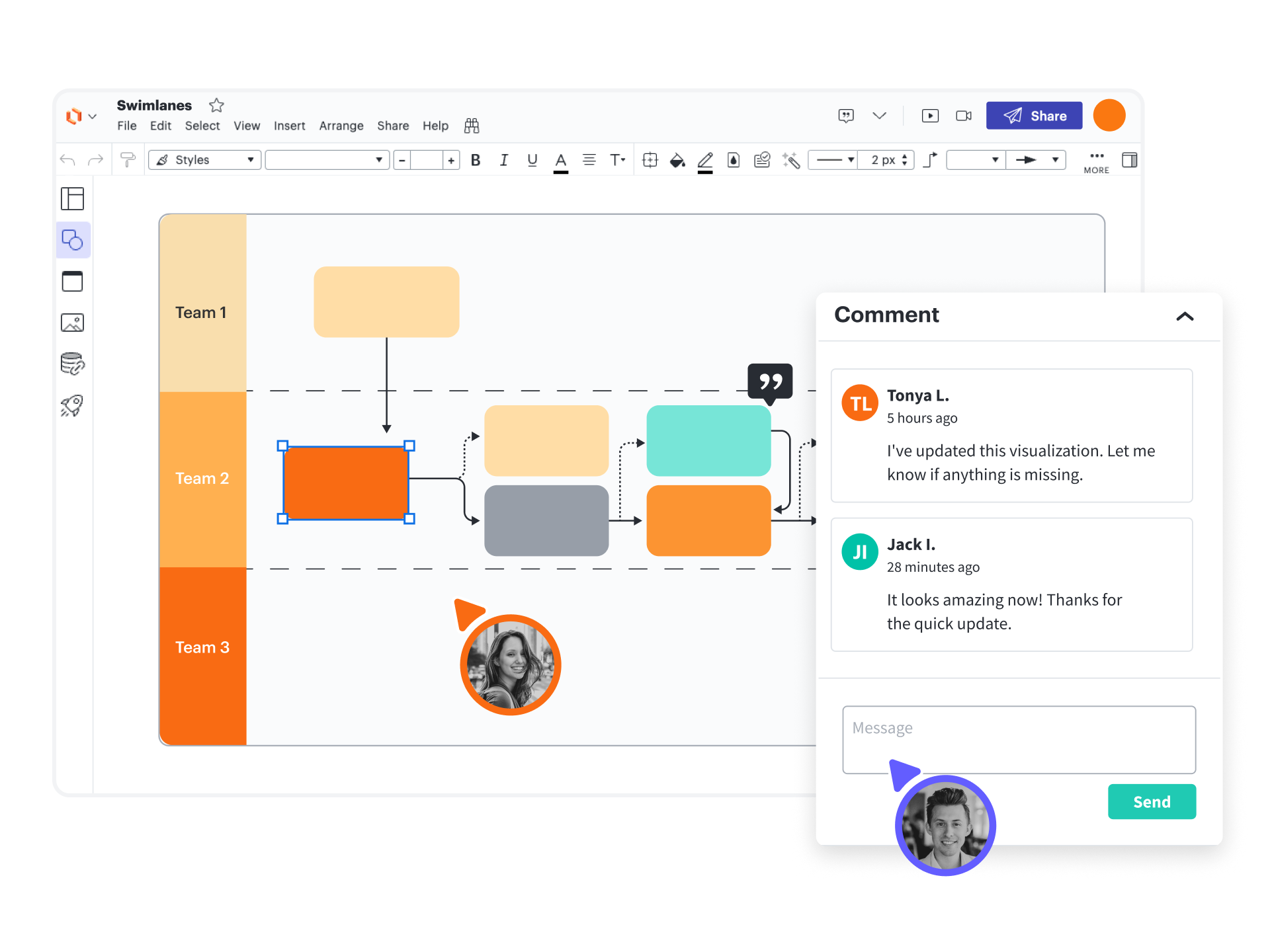Click the blue Share button
The image size is (1270, 952).
(x=1034, y=116)
